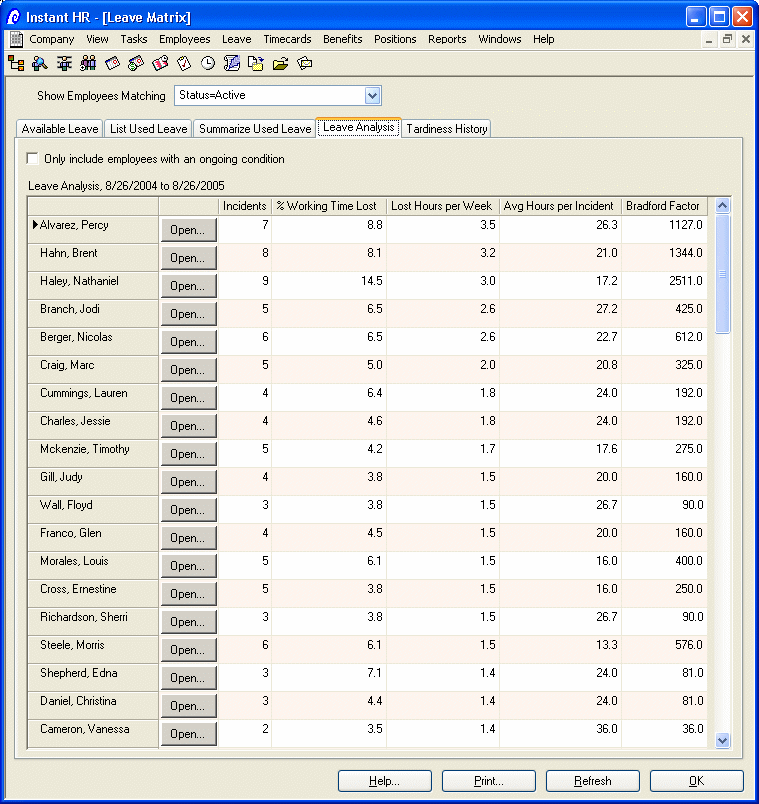Switch to the Summarize Used Leave tab

(254, 129)
